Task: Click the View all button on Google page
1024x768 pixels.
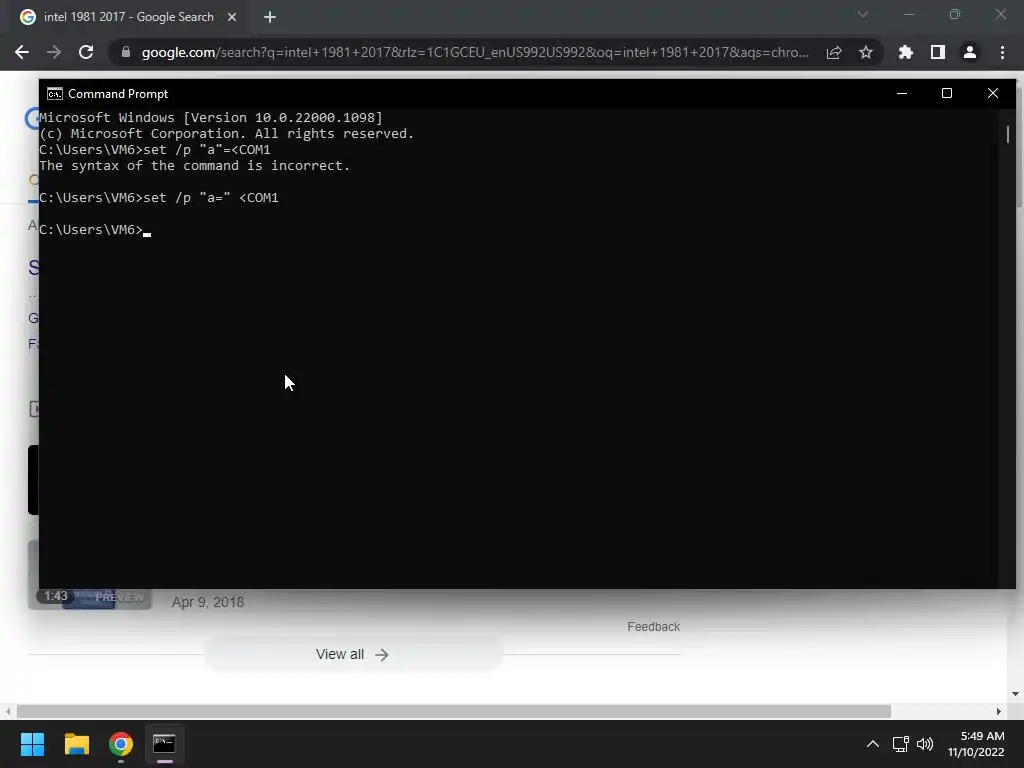Action: tap(353, 654)
